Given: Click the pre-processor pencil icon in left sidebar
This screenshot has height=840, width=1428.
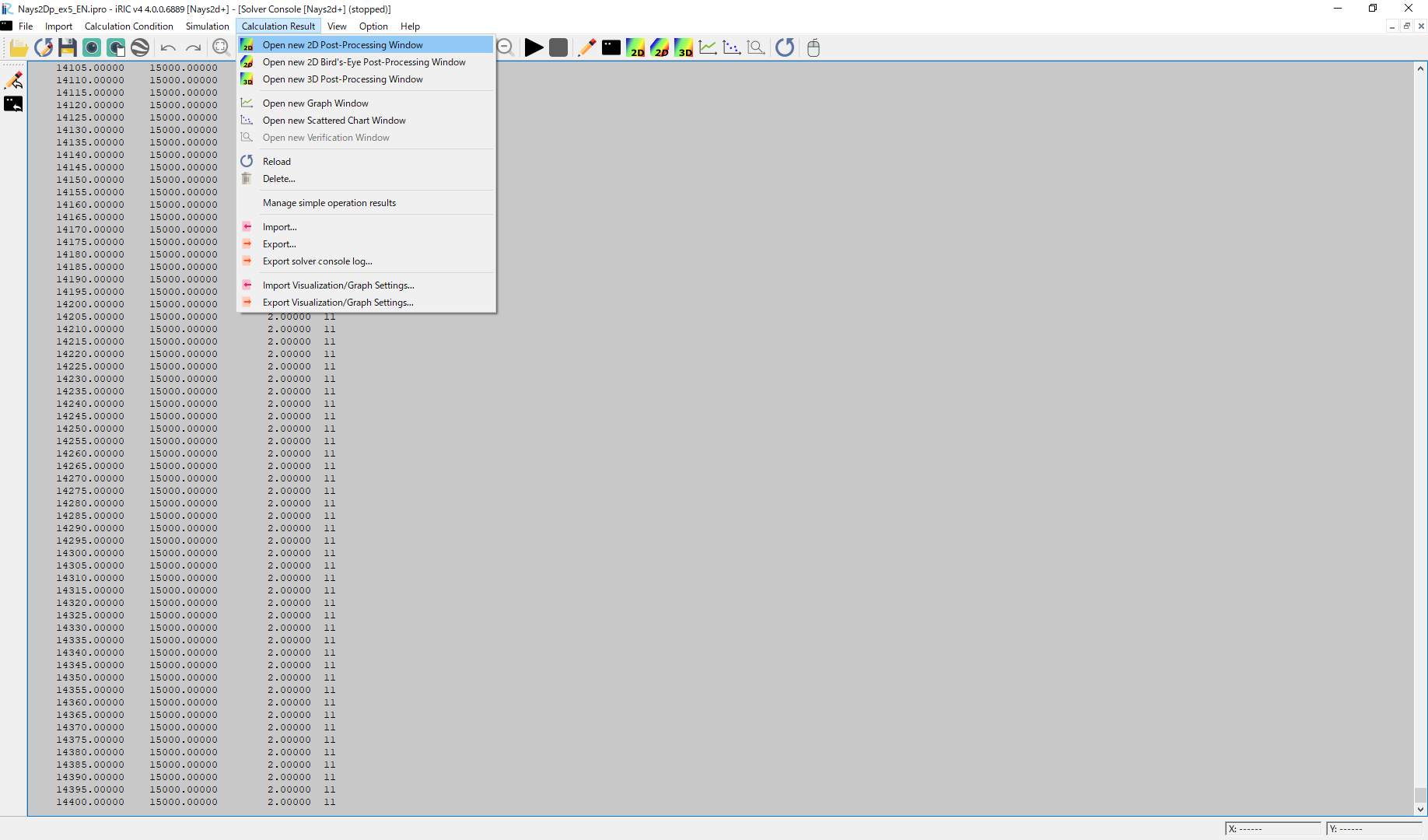Looking at the screenshot, I should pos(14,80).
